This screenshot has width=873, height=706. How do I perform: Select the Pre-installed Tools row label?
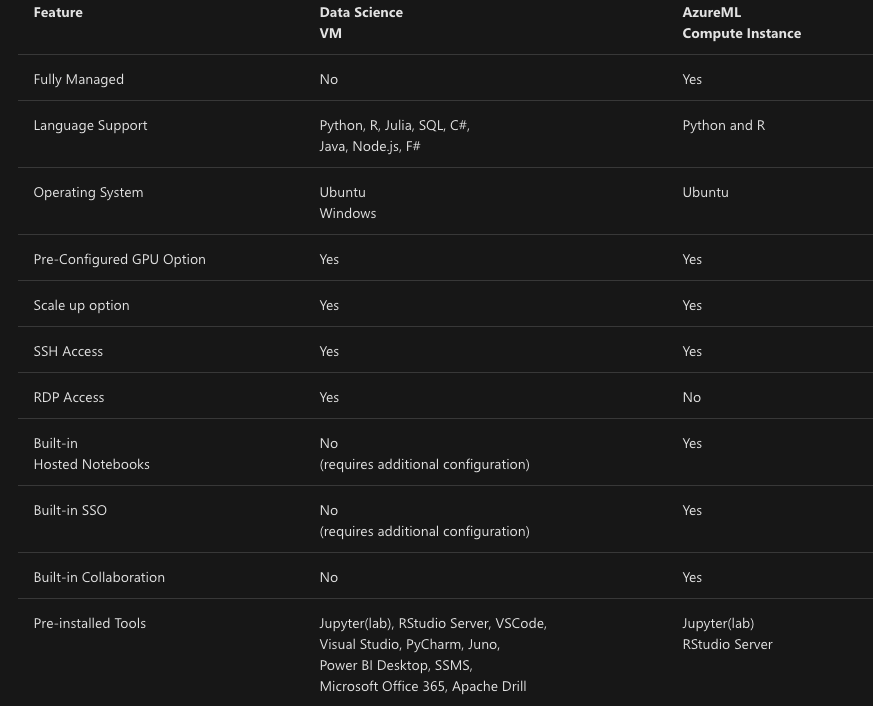pos(89,623)
